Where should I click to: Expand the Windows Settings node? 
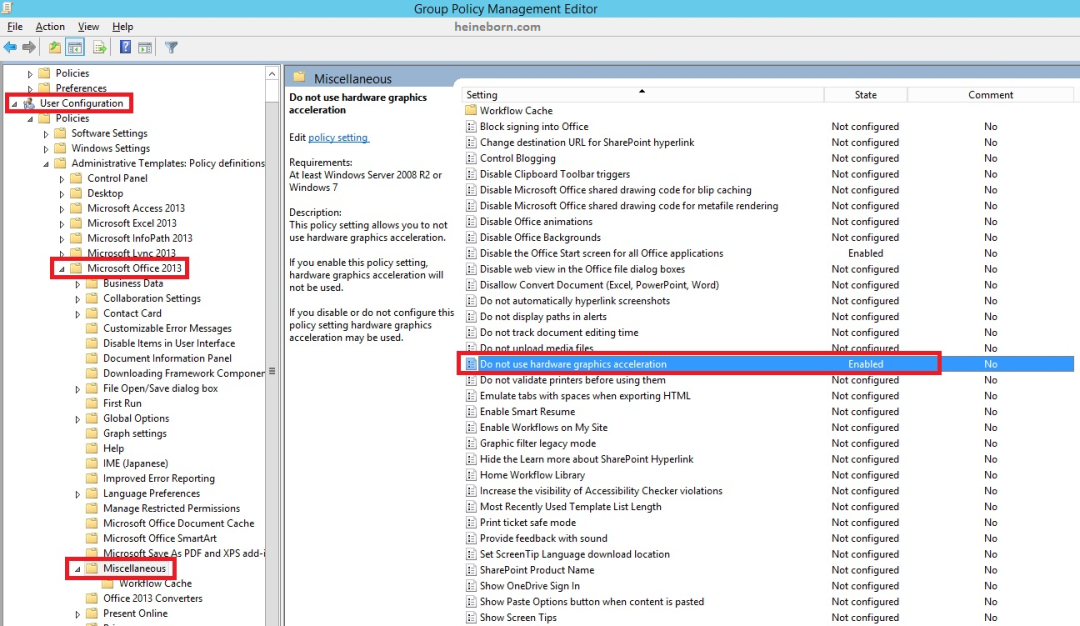pyautogui.click(x=45, y=149)
